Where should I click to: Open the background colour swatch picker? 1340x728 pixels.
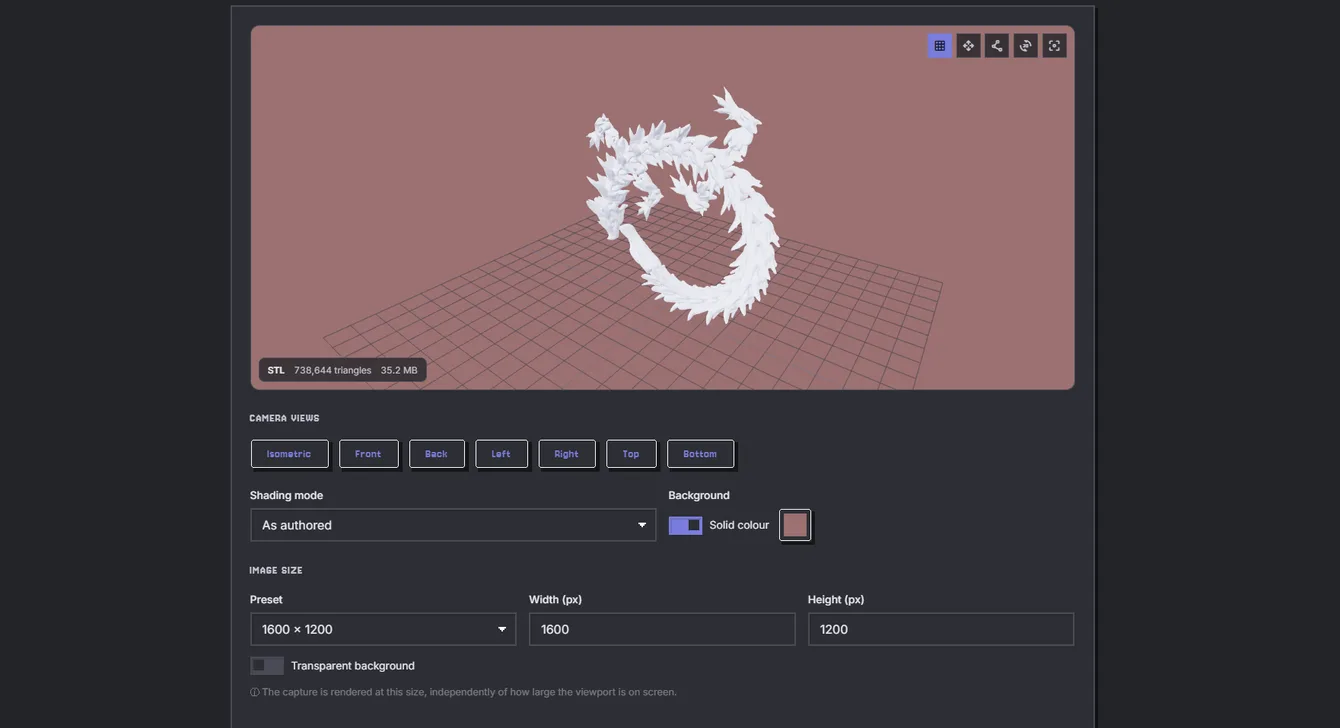click(x=795, y=525)
